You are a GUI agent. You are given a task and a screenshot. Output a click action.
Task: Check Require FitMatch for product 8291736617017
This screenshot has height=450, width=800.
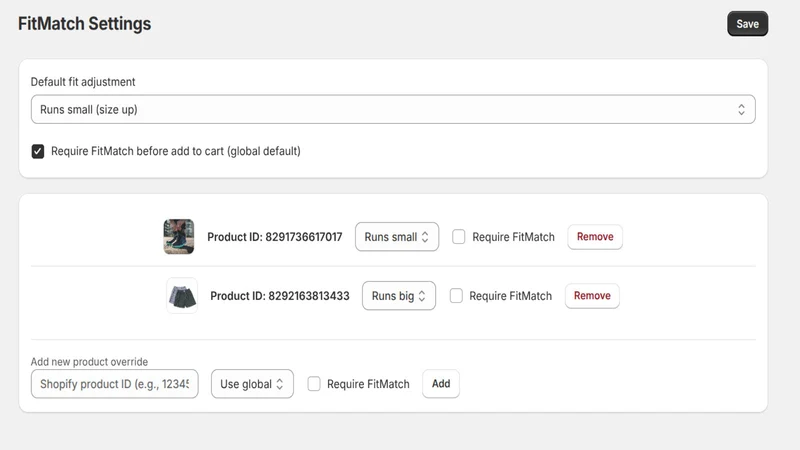click(458, 237)
